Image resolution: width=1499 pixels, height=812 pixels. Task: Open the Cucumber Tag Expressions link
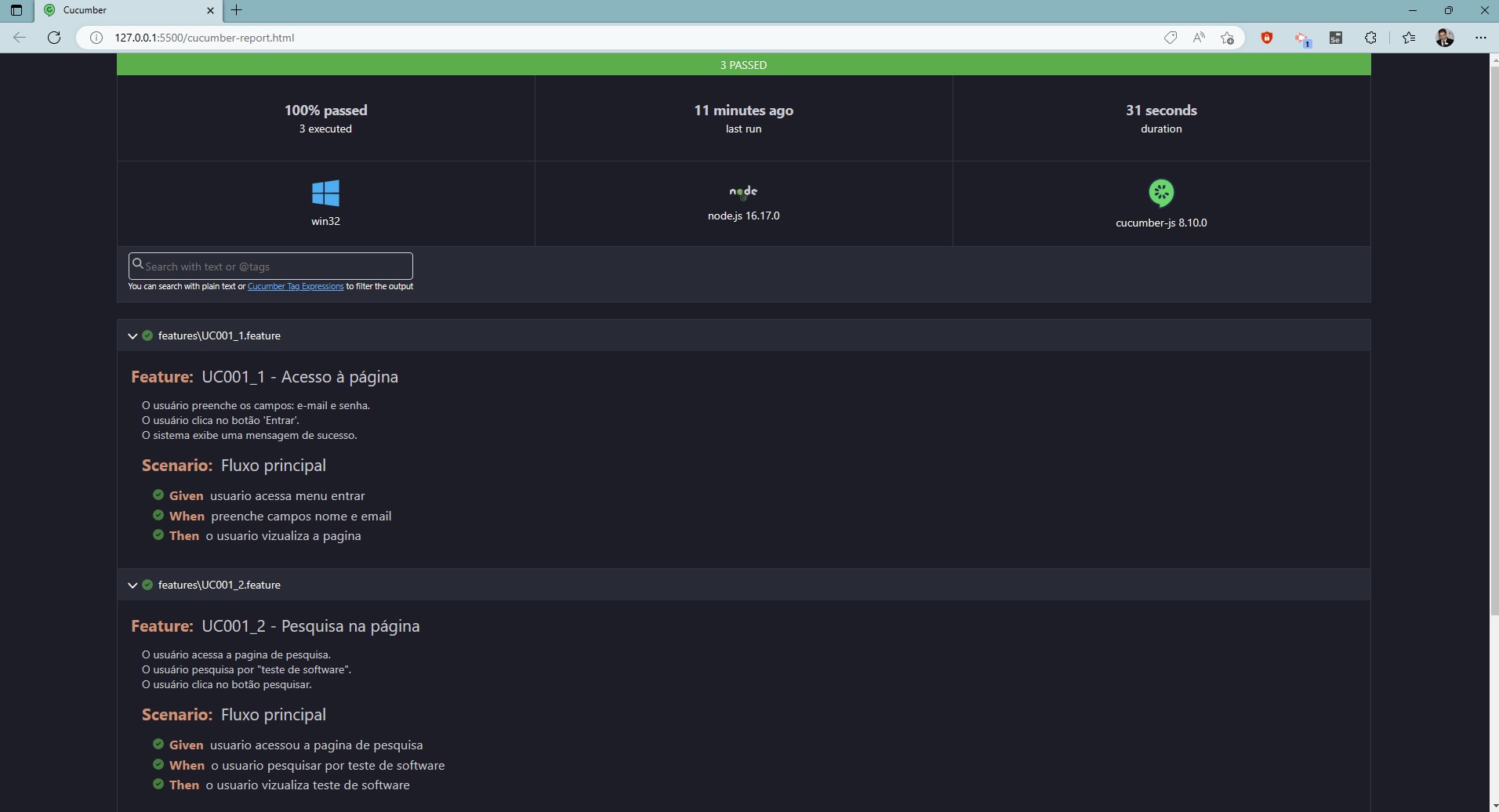point(296,286)
